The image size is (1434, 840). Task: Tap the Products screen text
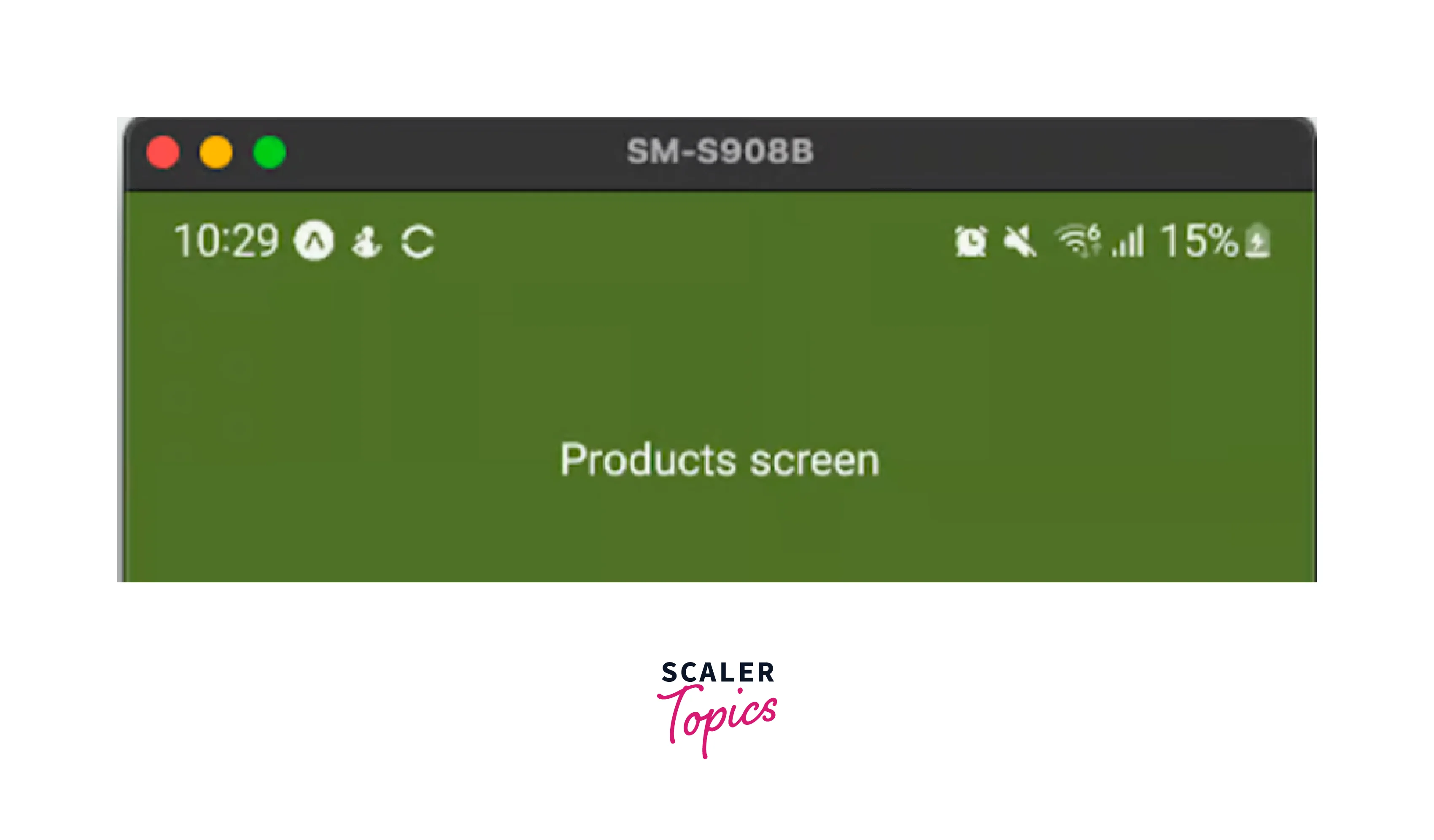(x=720, y=459)
